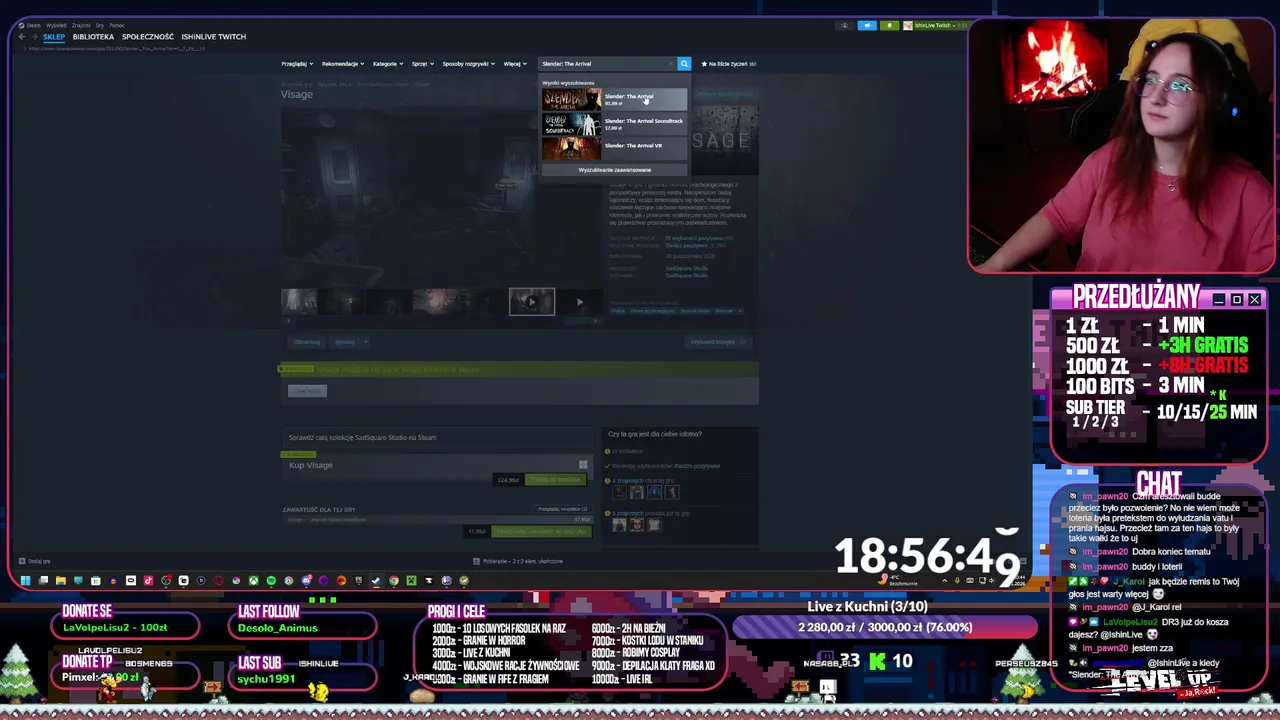Screen dimensions: 1280x720
Task: Expand the Ignoruj dropdown arrow
Action: pos(366,342)
